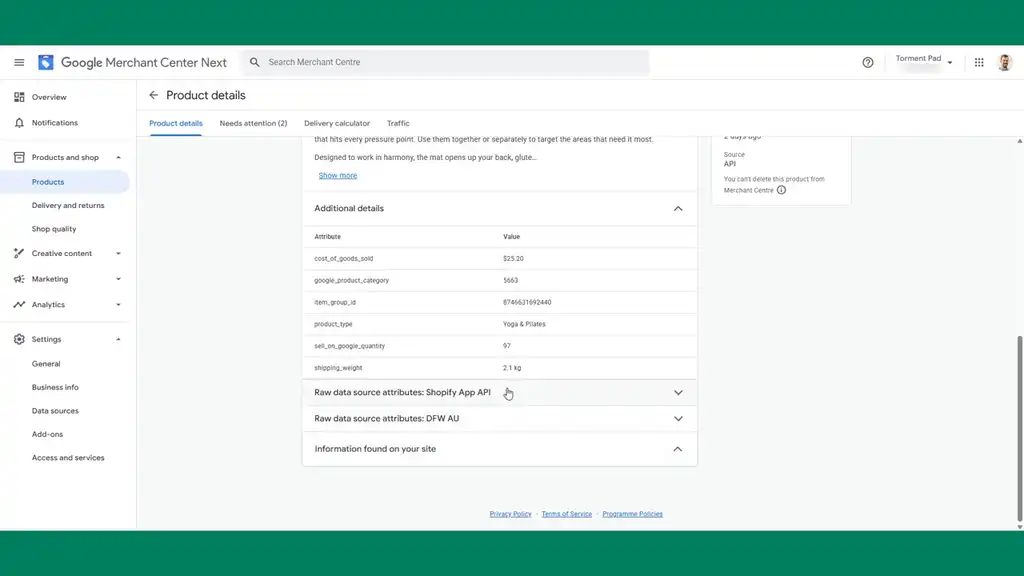Open Overview in the sidebar
1024x576 pixels.
(x=49, y=97)
